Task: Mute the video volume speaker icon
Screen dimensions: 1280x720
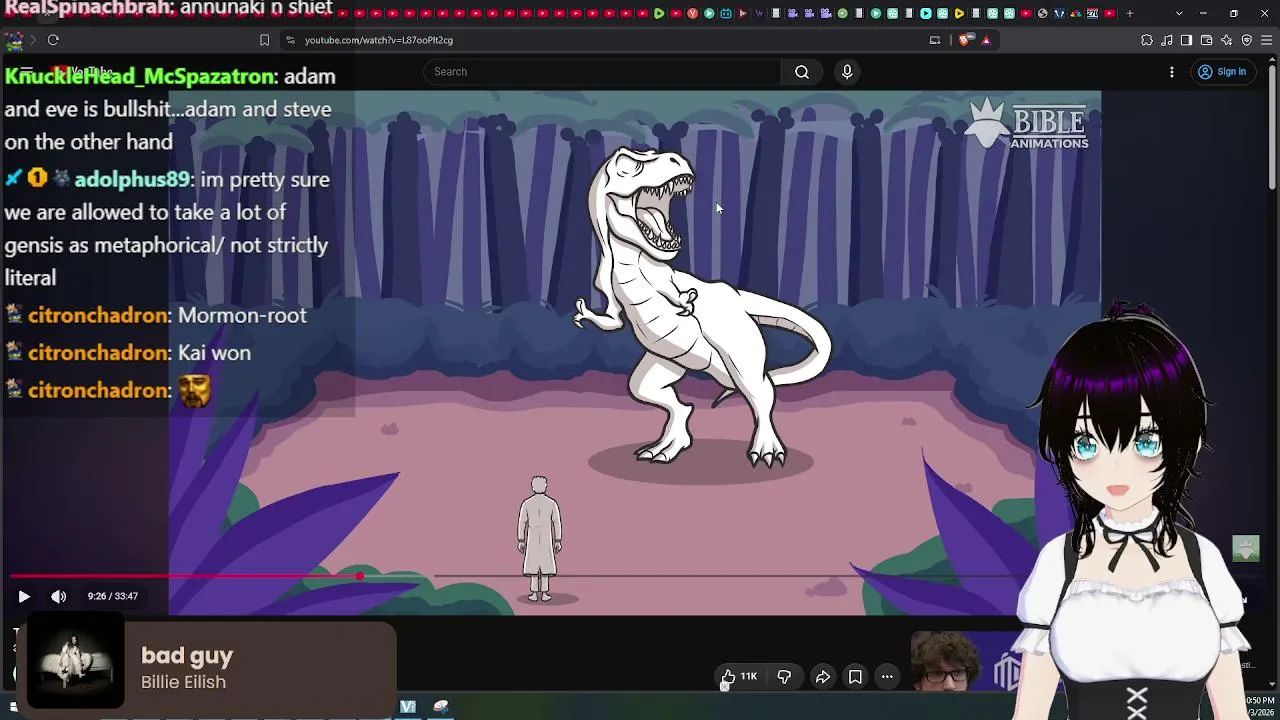Action: (59, 596)
